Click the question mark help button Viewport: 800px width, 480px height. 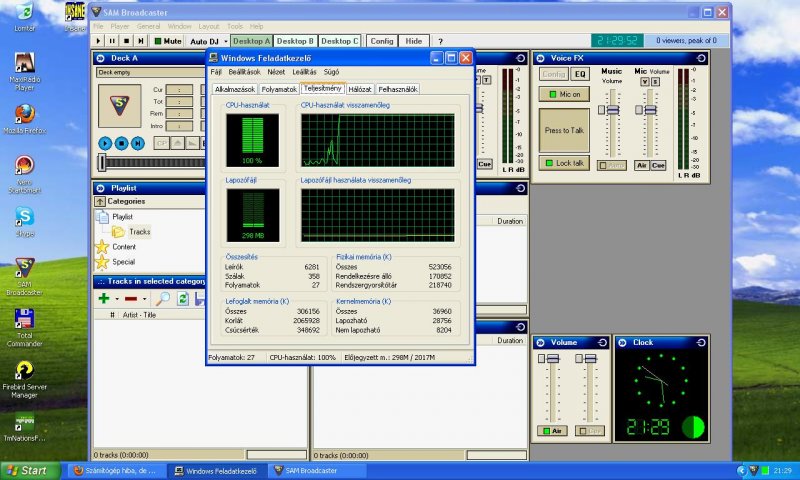coord(440,41)
